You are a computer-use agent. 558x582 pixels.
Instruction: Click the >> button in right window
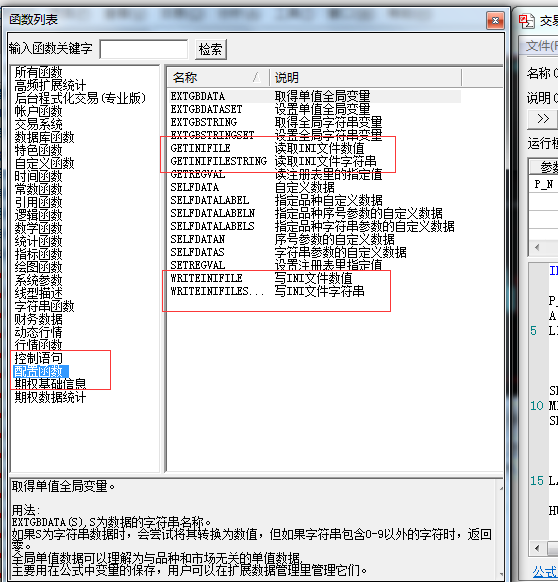click(x=543, y=119)
